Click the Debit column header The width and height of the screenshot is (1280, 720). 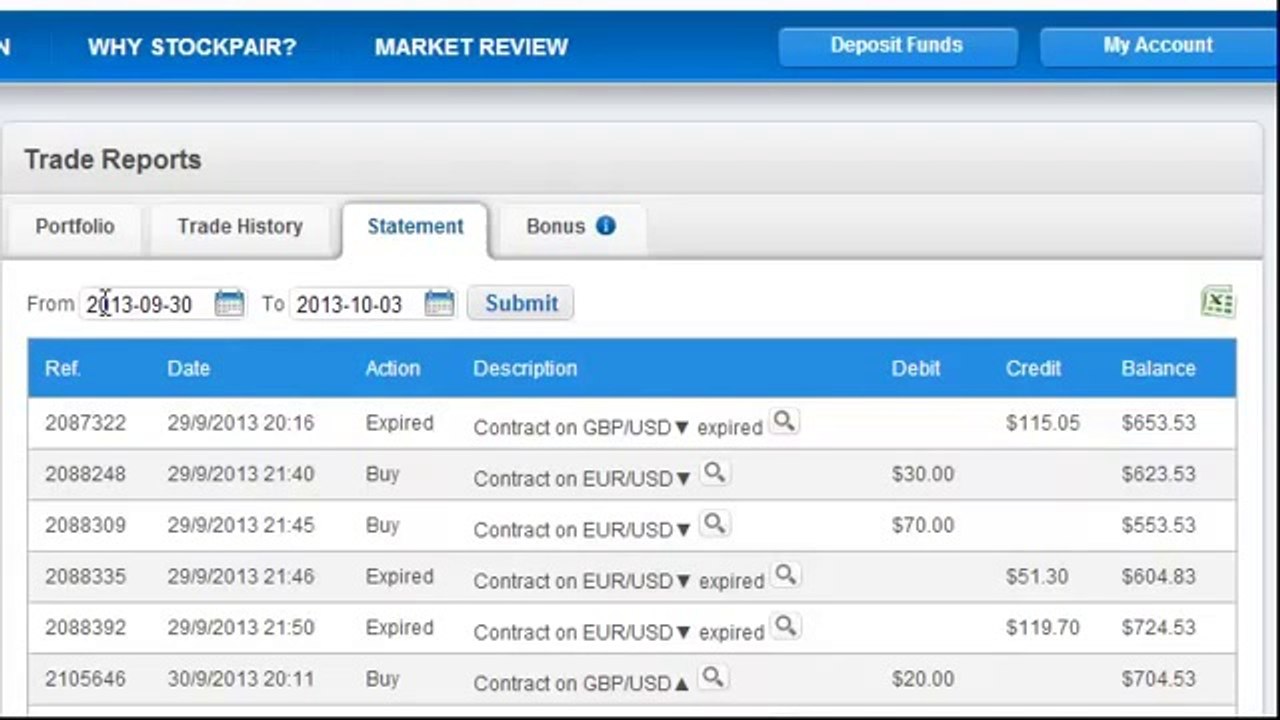[916, 368]
